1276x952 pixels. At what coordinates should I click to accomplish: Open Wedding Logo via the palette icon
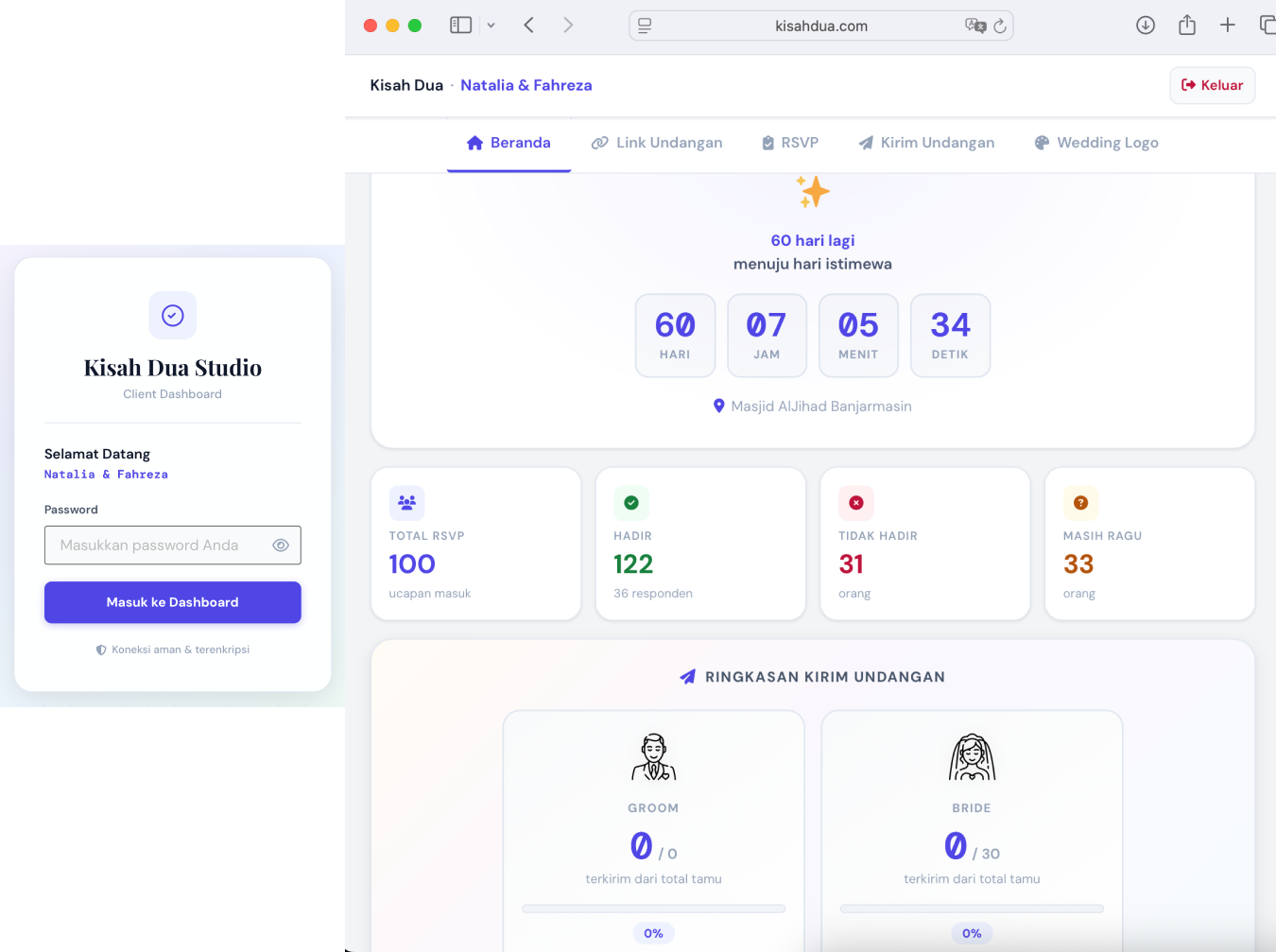click(1042, 142)
